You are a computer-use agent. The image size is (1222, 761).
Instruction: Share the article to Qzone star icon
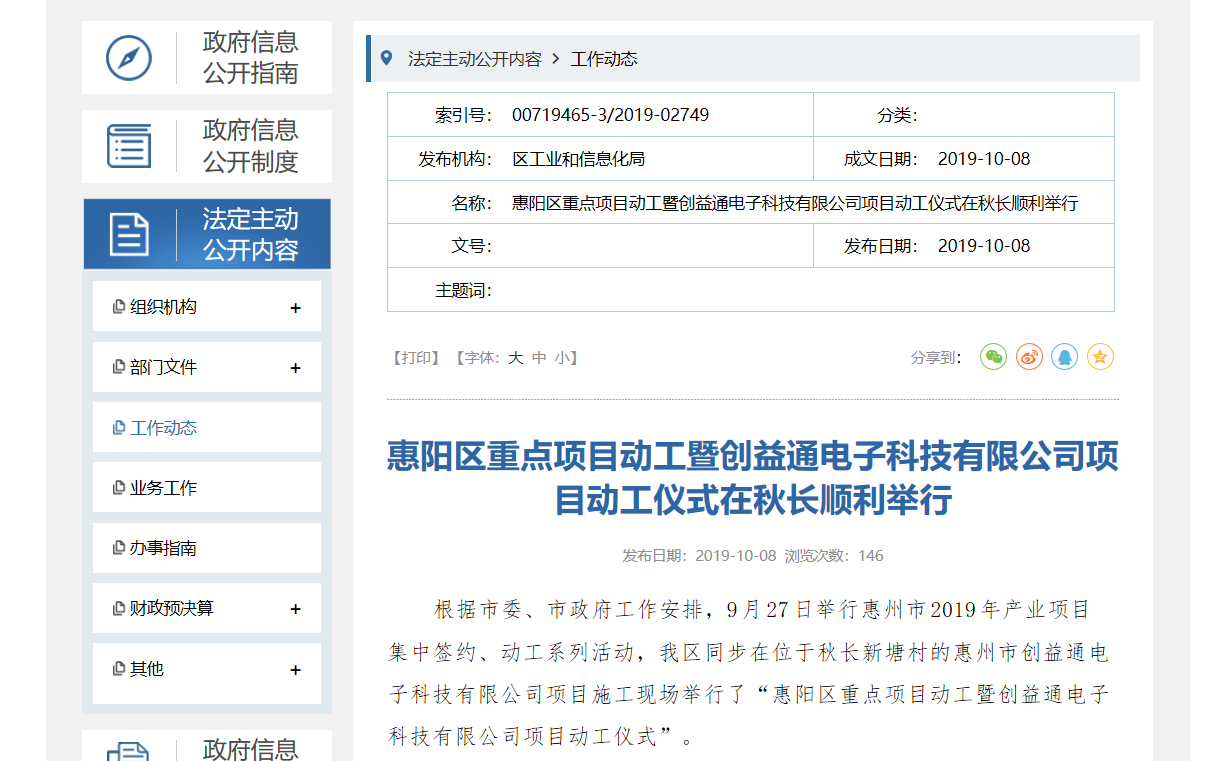(1100, 356)
